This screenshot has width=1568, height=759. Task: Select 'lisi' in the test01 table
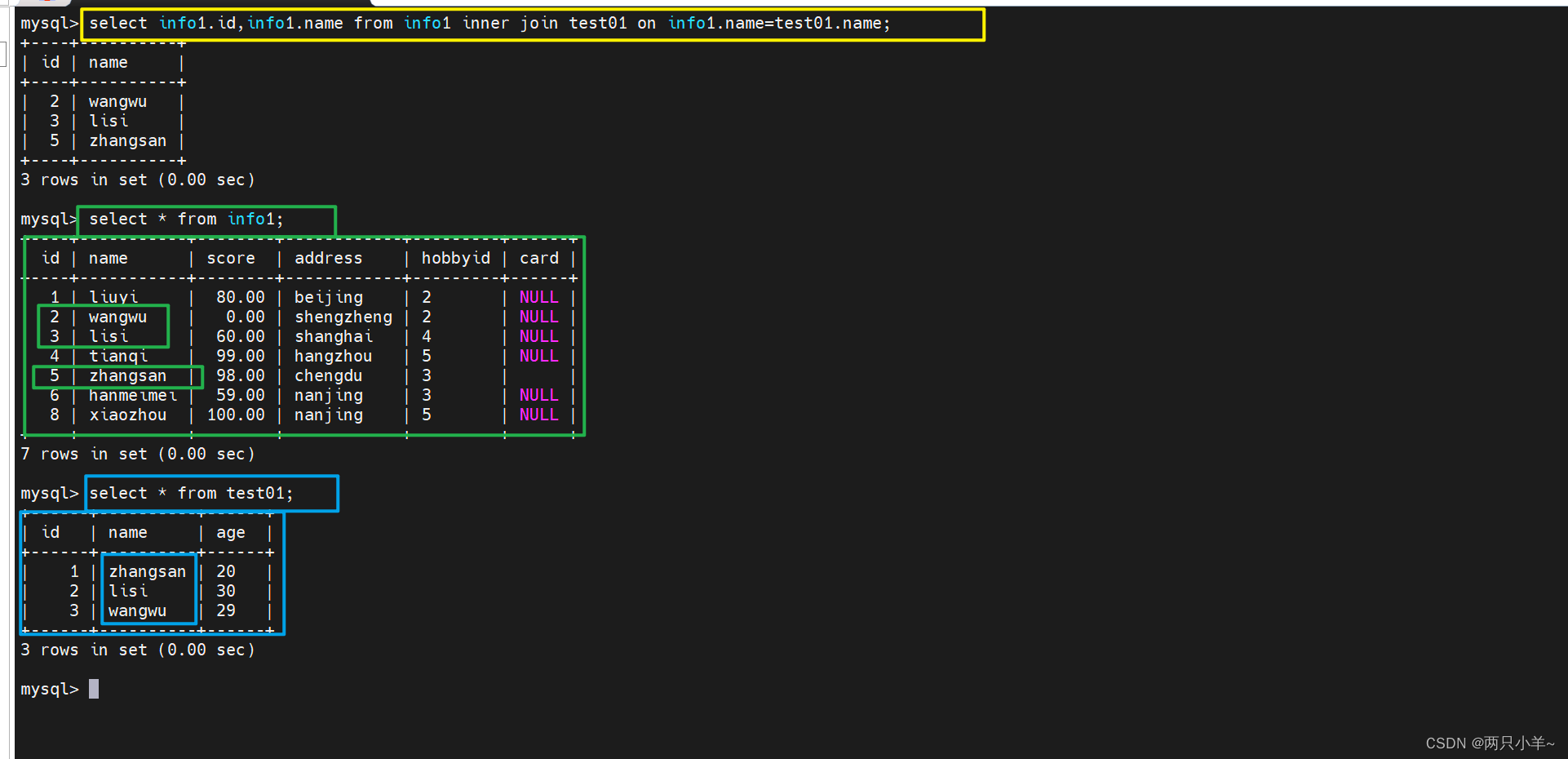128,592
